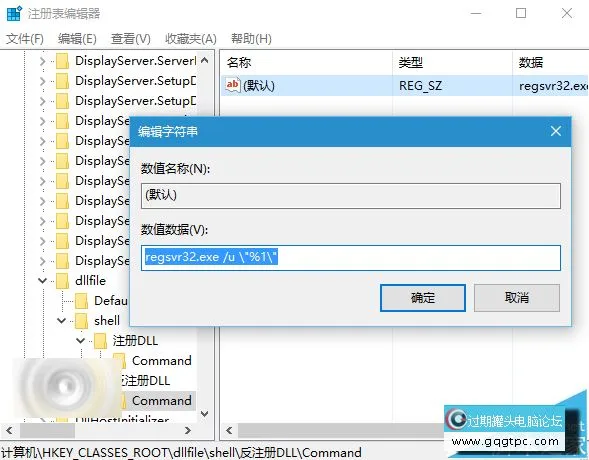Select the (默认) string value icon
Screen dimensions: 589x460
232,85
